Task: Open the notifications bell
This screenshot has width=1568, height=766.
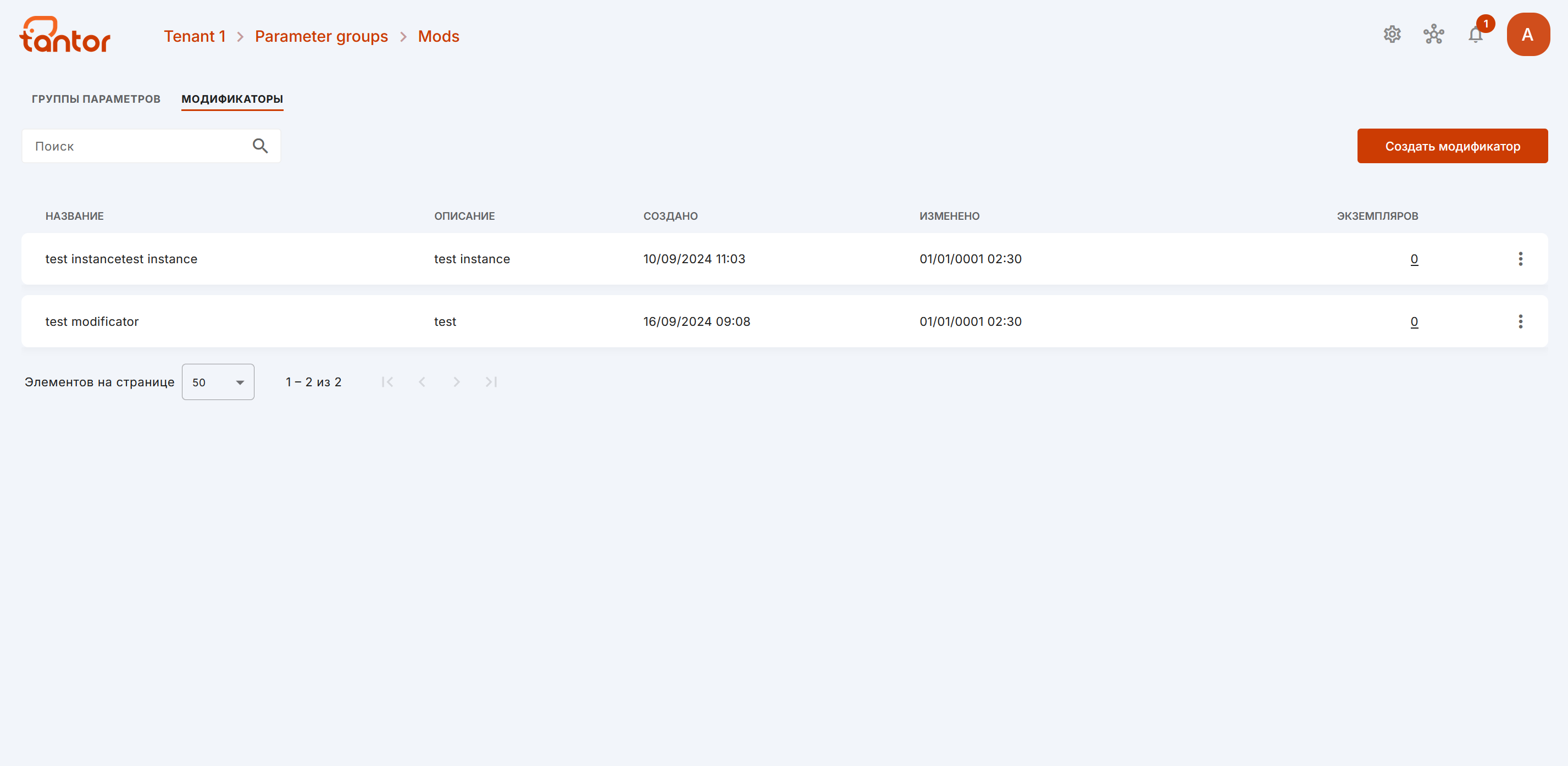Action: click(x=1476, y=35)
